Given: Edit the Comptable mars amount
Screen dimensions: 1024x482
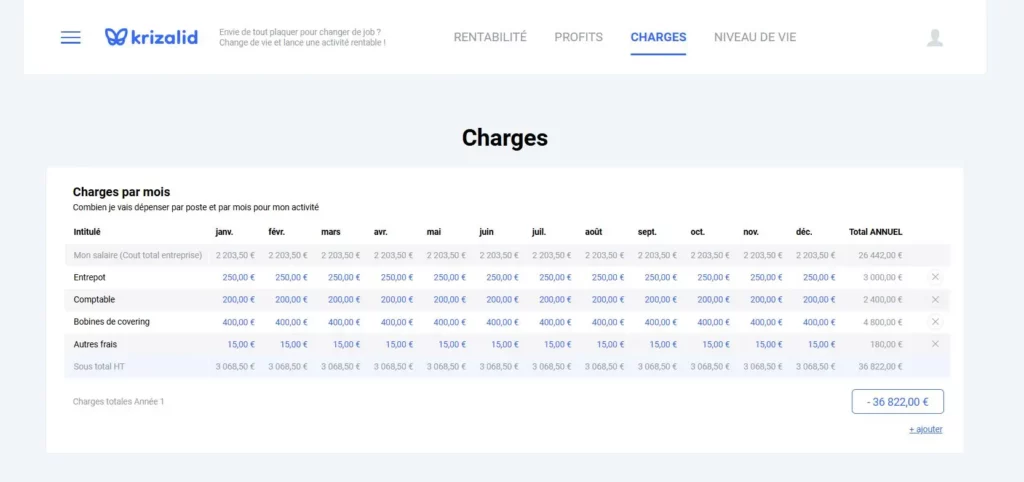Looking at the screenshot, I should pos(344,300).
